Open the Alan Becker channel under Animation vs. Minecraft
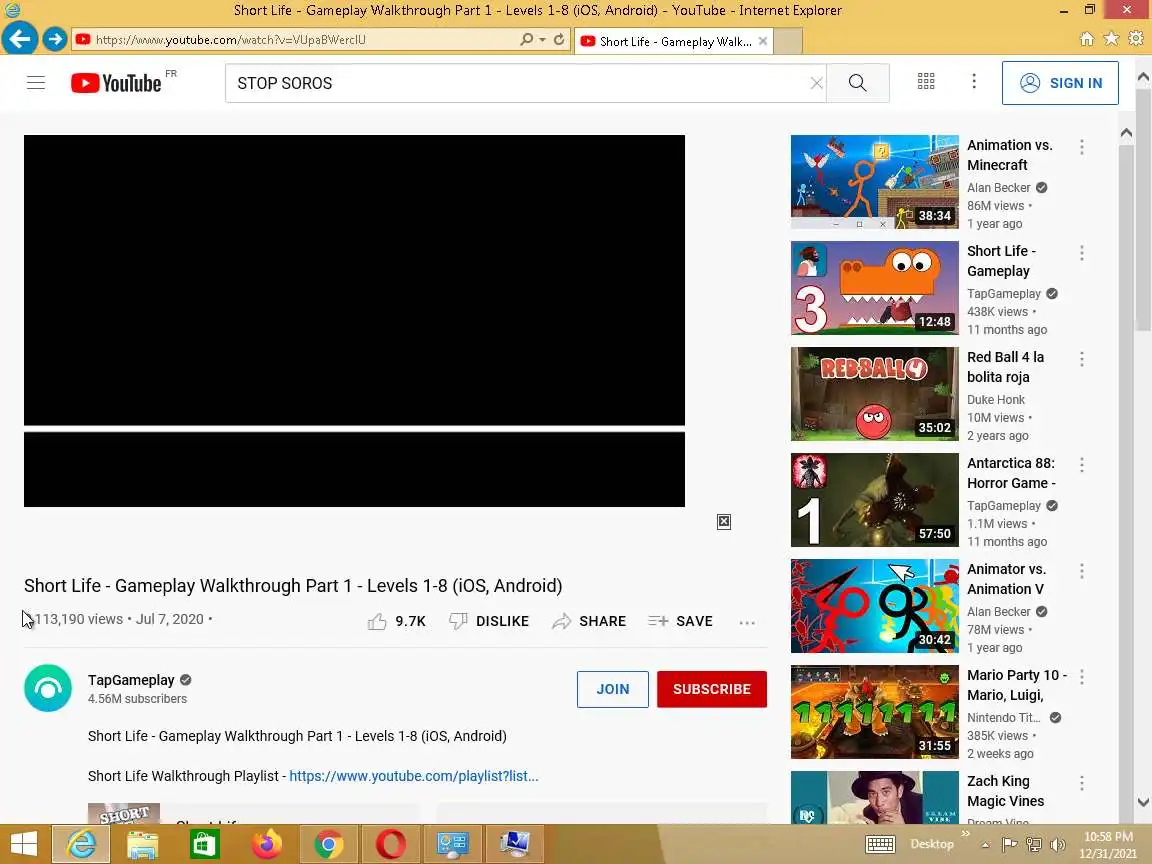This screenshot has height=864, width=1152. coord(998,187)
